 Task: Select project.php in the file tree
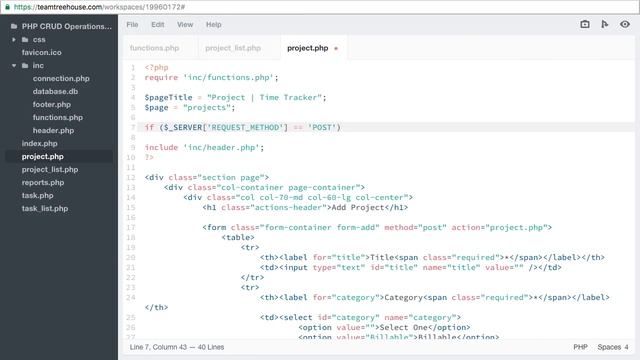point(42,156)
